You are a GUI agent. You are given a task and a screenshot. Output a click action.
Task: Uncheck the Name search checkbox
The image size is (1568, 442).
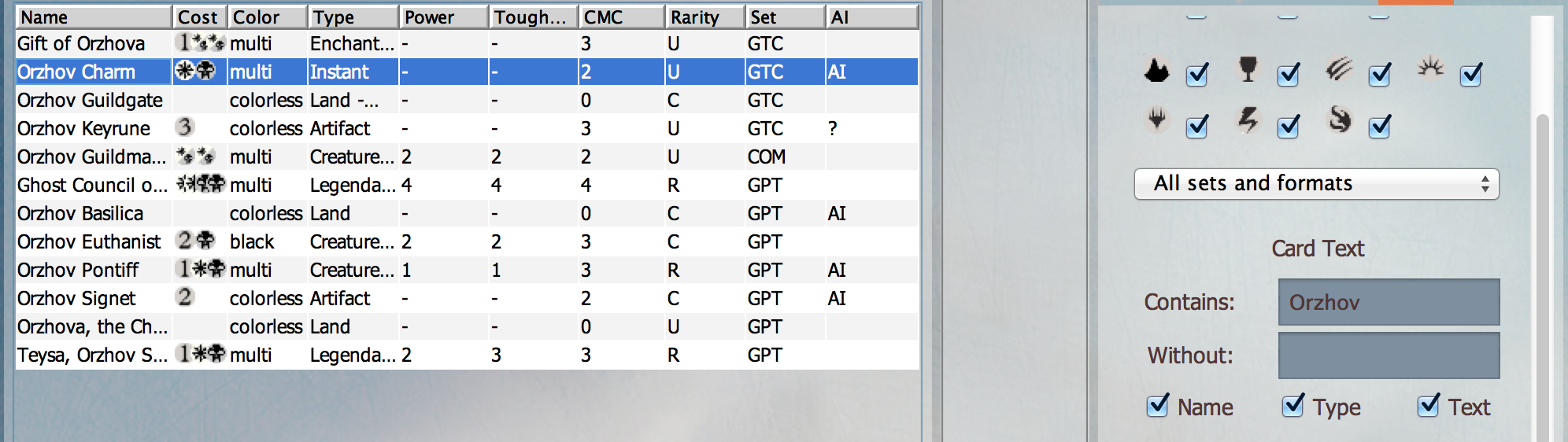(x=1158, y=406)
